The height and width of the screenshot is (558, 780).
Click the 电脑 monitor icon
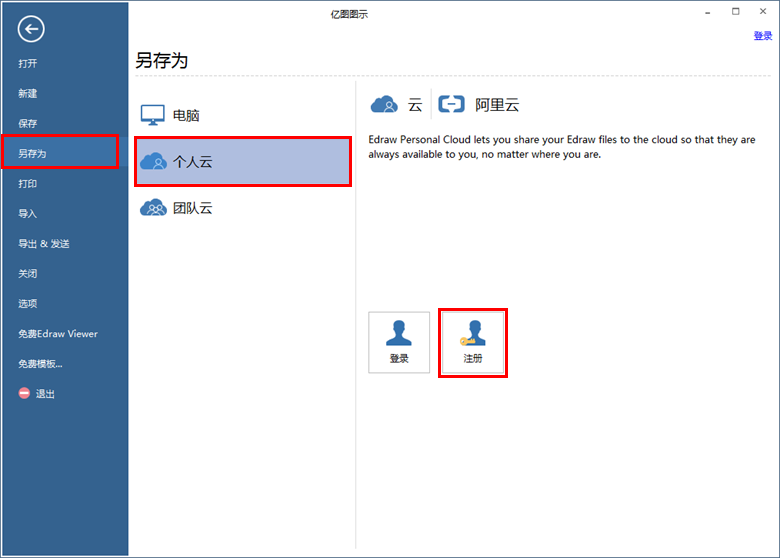[152, 115]
